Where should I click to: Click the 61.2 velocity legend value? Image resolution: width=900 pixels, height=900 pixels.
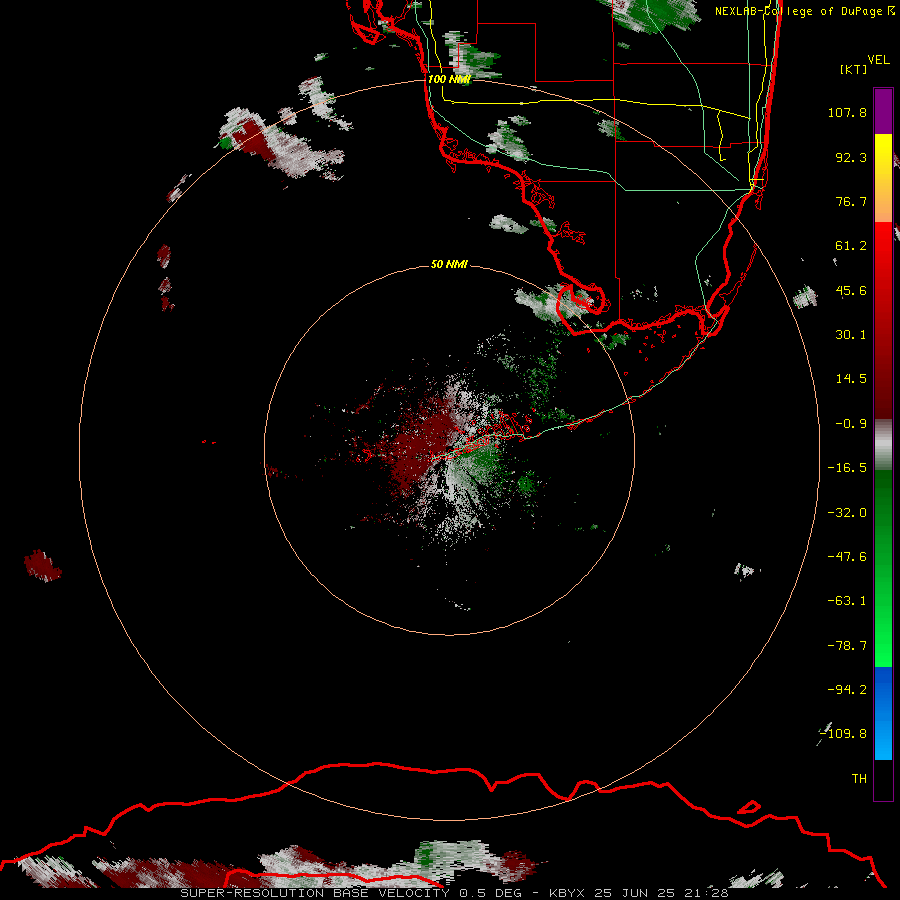point(851,246)
